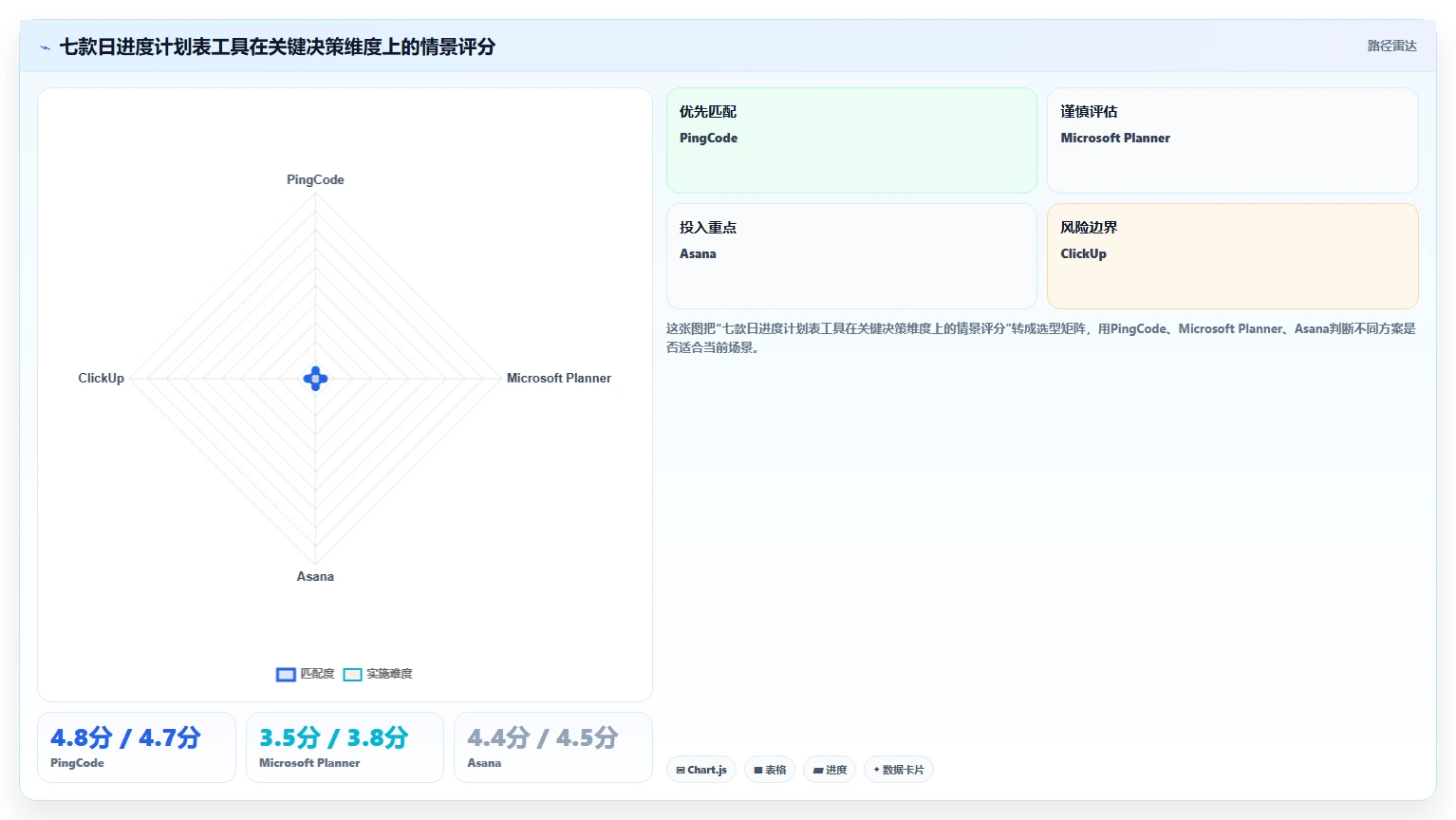The image size is (1456, 820).
Task: Select the Microsoft Planner axis label on radar
Action: pos(559,378)
